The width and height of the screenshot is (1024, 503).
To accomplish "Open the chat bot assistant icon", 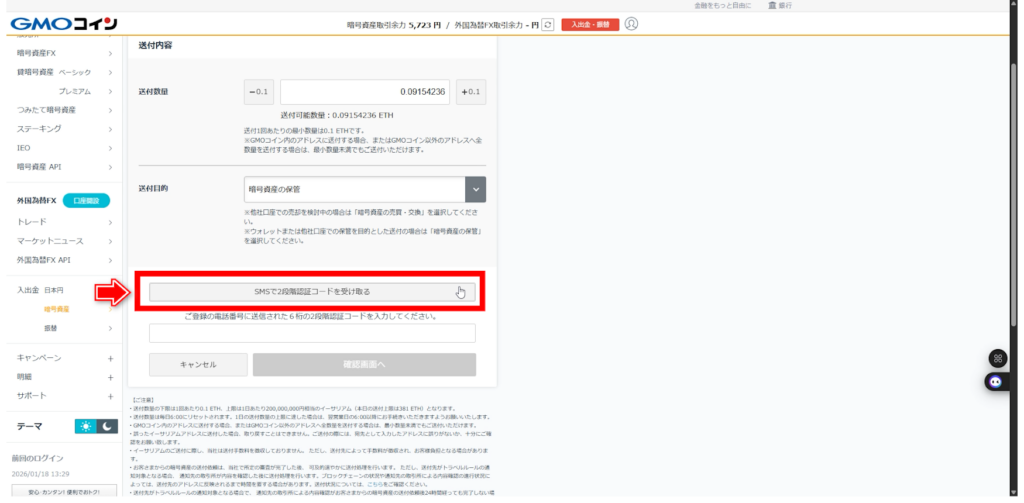I will coord(996,381).
